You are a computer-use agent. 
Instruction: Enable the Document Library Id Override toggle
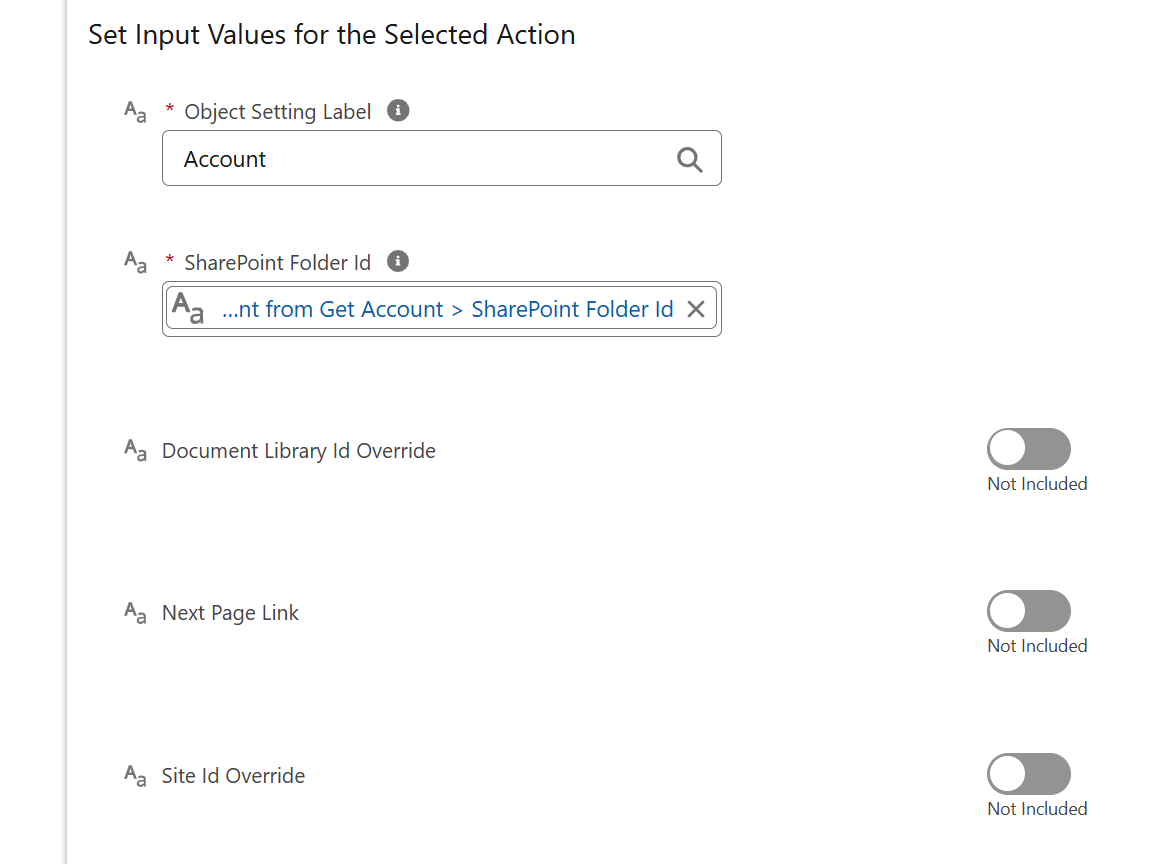coord(1029,449)
